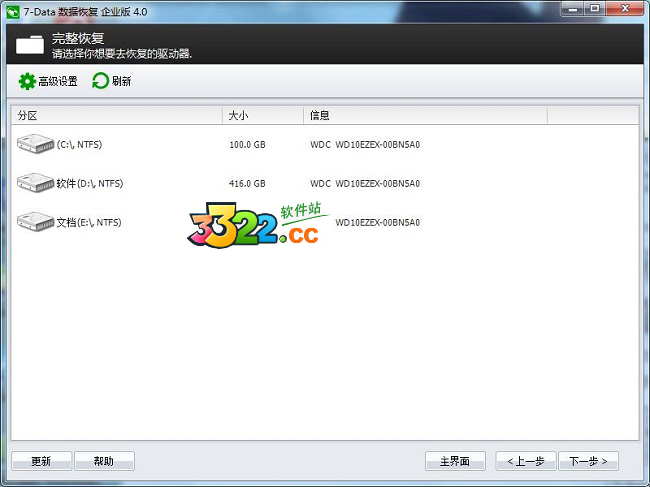Click the WD10EZEX info in E: row
This screenshot has width=650, height=487.
[x=378, y=223]
